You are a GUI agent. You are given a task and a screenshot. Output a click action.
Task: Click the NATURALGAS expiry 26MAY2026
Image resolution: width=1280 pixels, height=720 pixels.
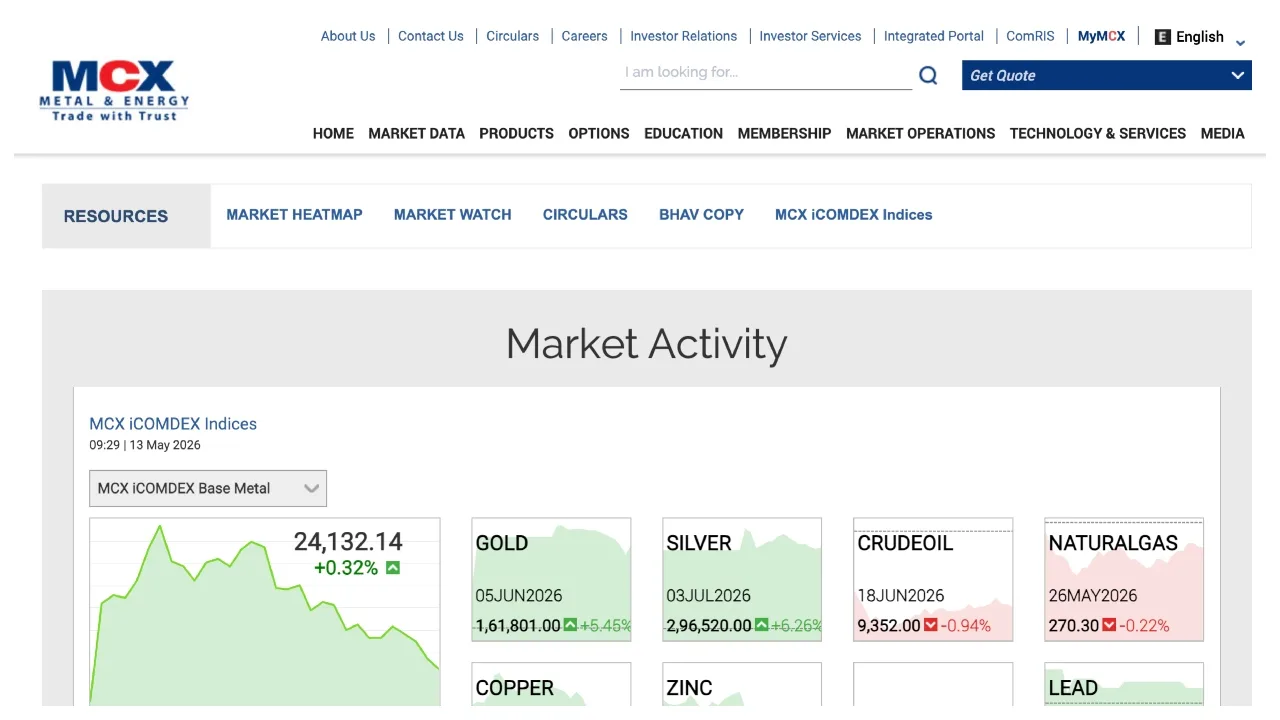(x=1093, y=595)
